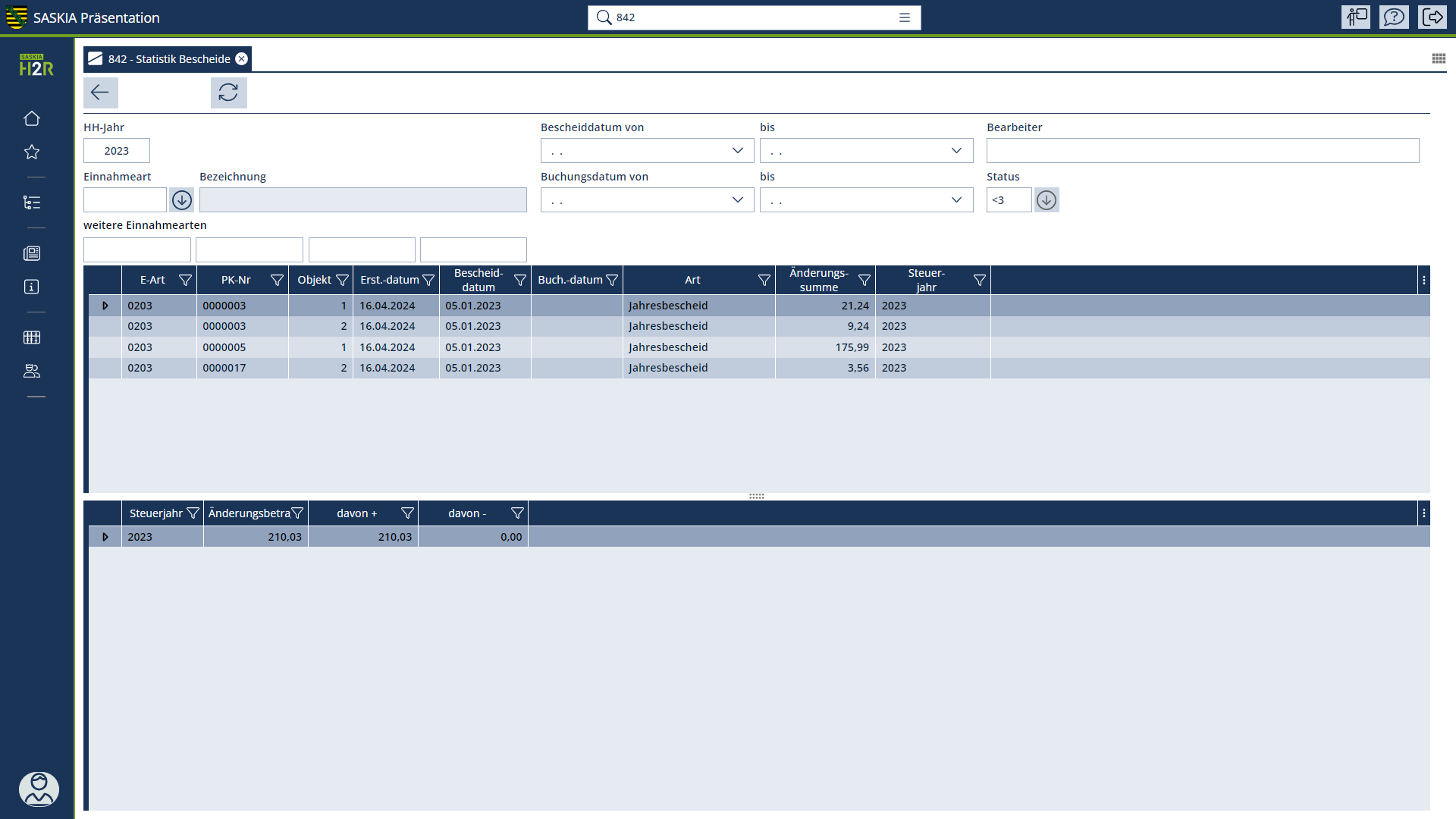Viewport: 1456px width, 819px height.
Task: Expand first row with PK-Nr 0000003
Action: [105, 306]
